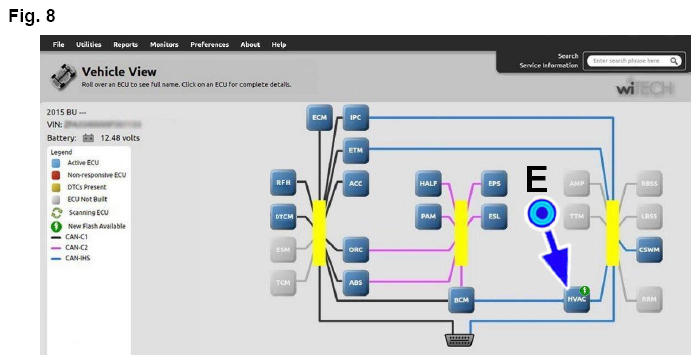
Task: Click the Search Service Information label
Action: tap(549, 61)
